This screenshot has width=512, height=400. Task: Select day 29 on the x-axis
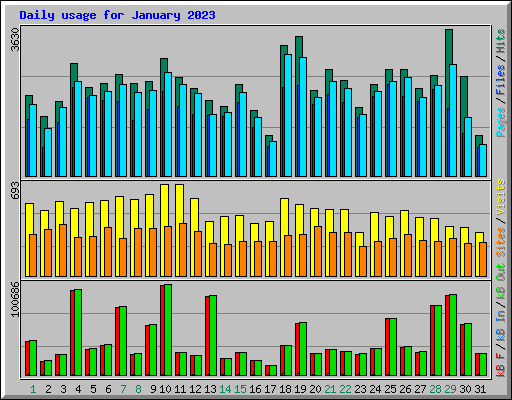pyautogui.click(x=450, y=389)
